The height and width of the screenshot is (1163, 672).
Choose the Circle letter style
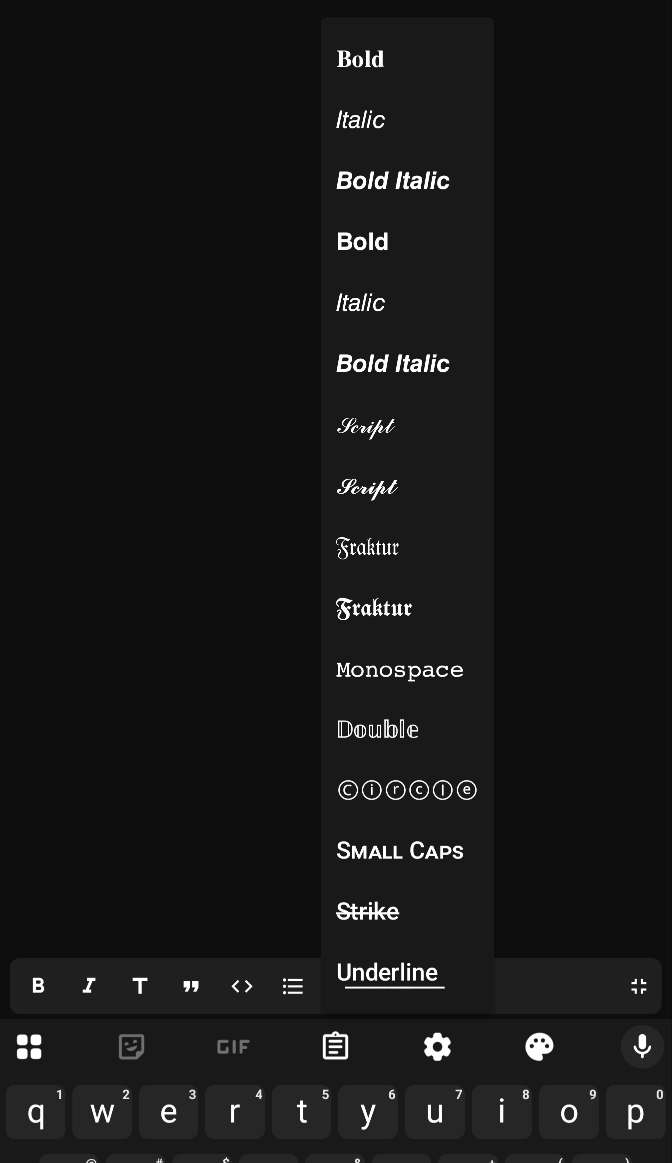(407, 790)
